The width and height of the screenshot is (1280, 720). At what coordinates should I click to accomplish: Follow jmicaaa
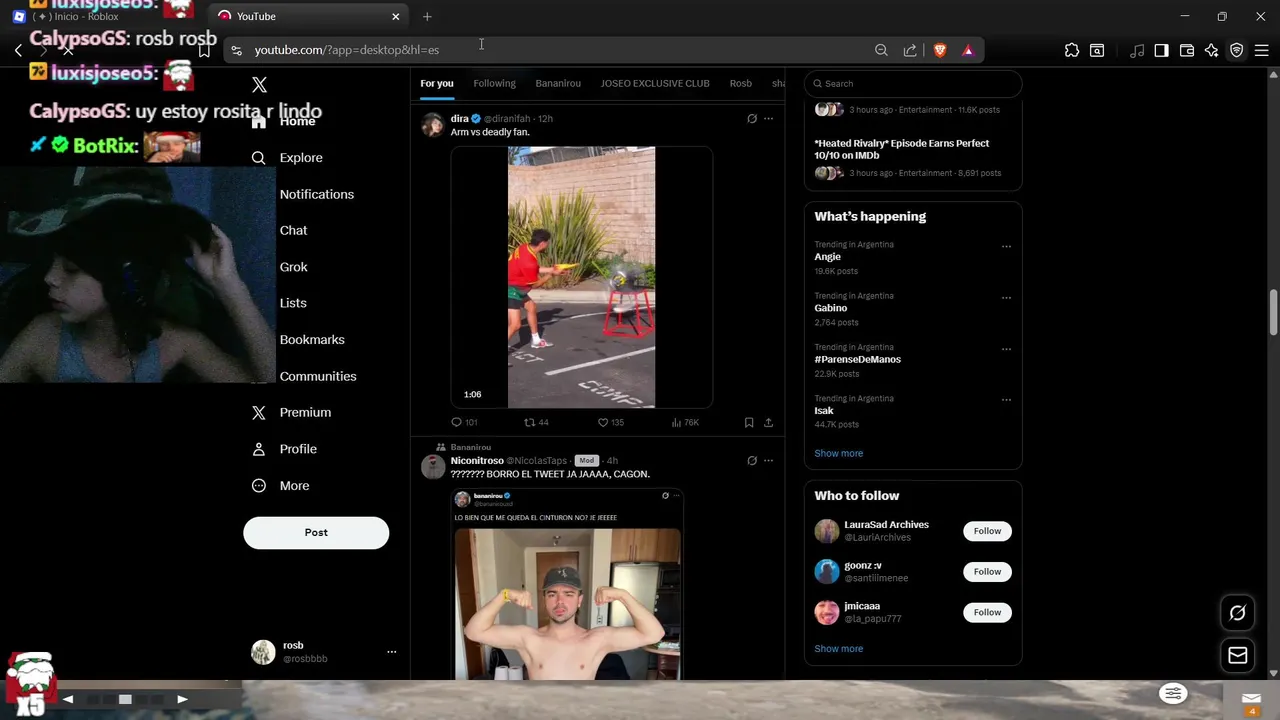pos(988,613)
